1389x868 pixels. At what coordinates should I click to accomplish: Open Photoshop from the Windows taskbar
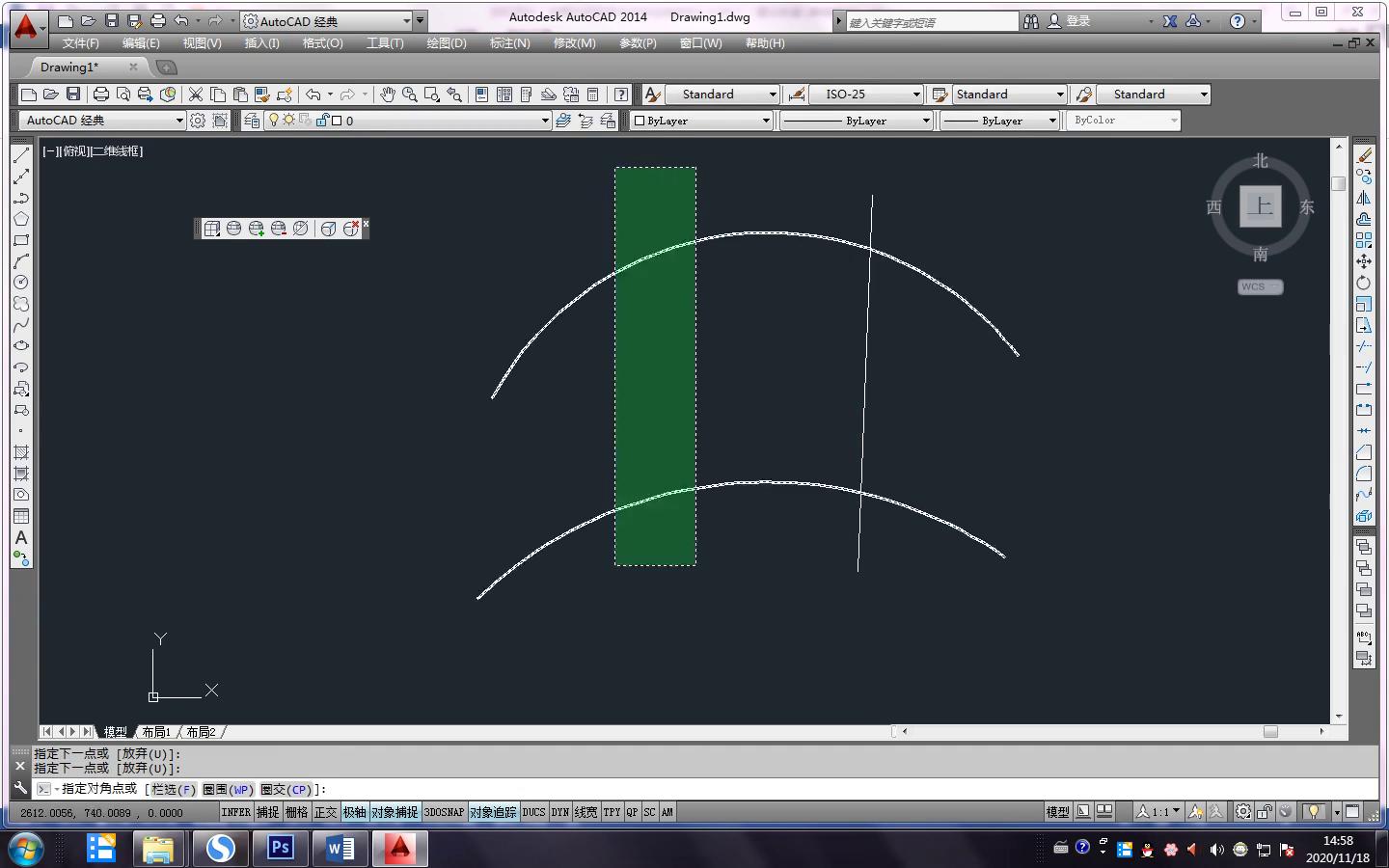pyautogui.click(x=280, y=848)
